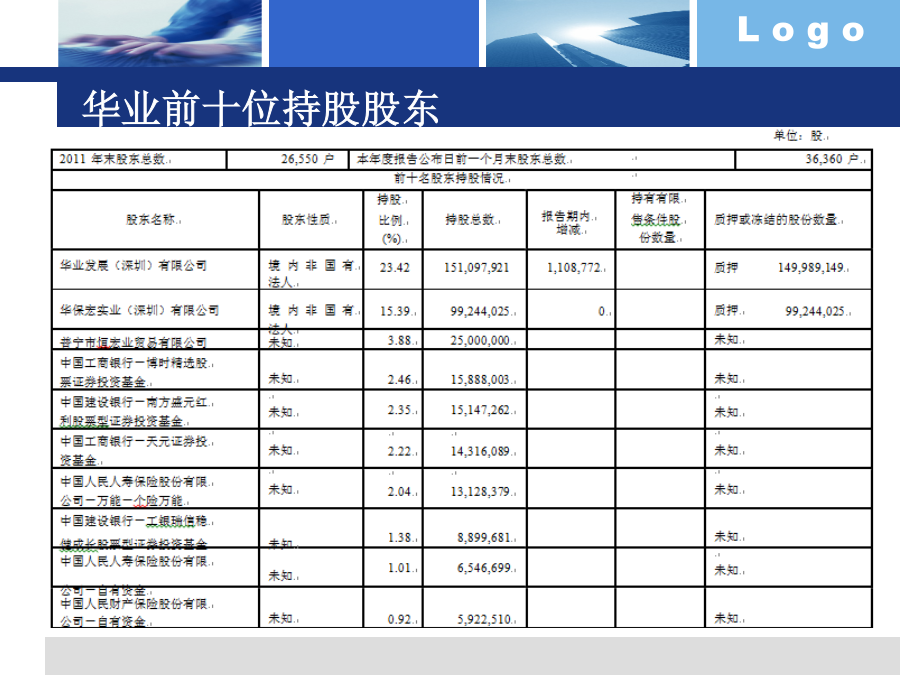Select the total shares 151,097,921
The width and height of the screenshot is (900, 675).
476,267
